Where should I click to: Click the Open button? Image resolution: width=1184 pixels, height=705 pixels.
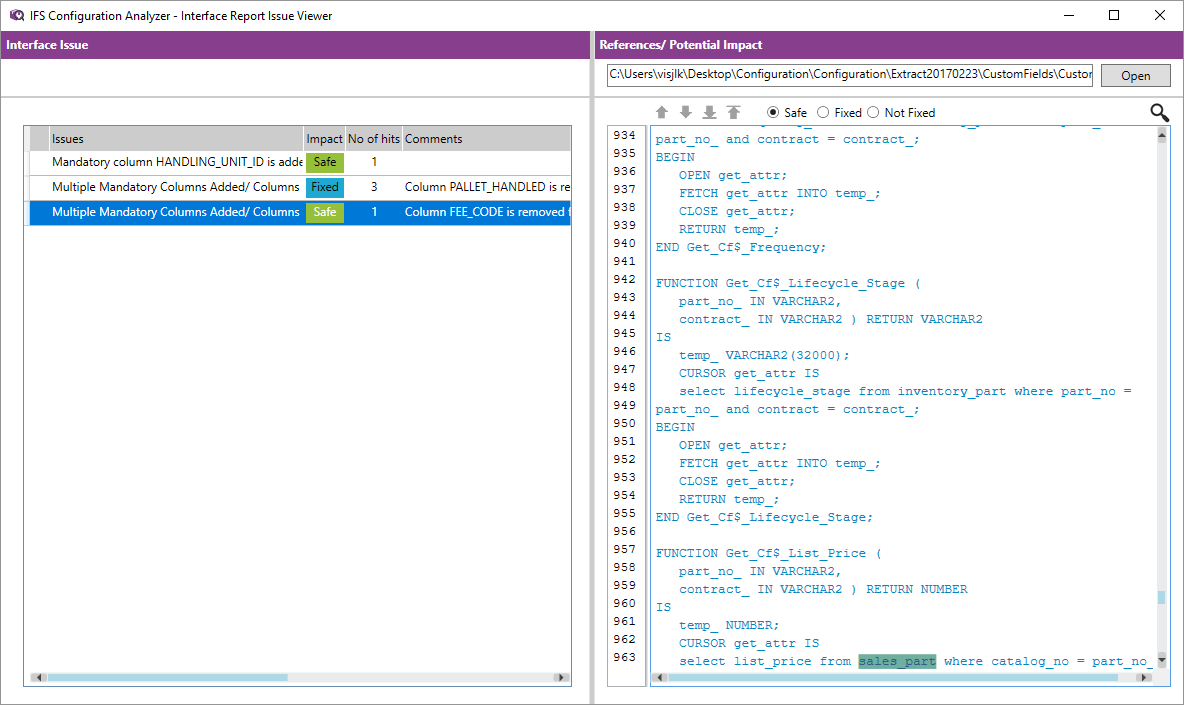1135,76
